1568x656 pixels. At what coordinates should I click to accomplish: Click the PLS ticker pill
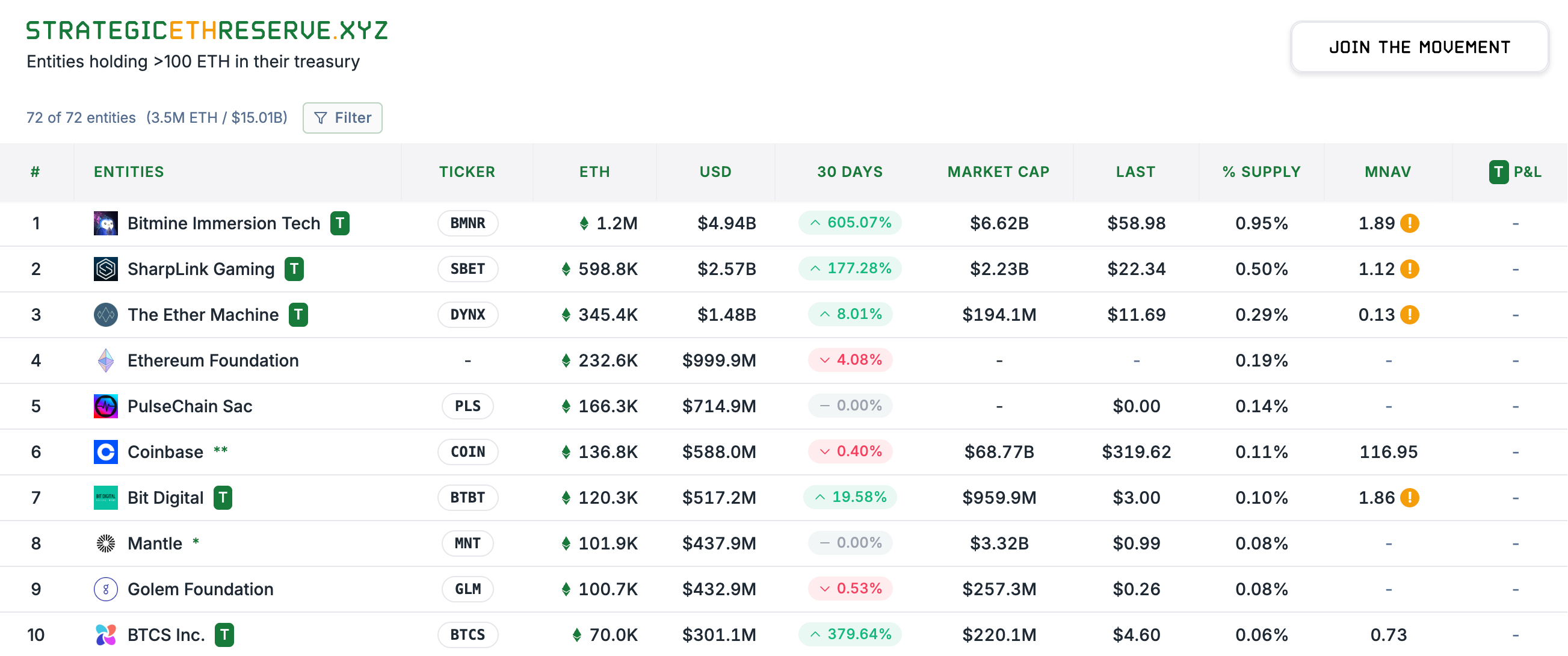click(x=468, y=406)
